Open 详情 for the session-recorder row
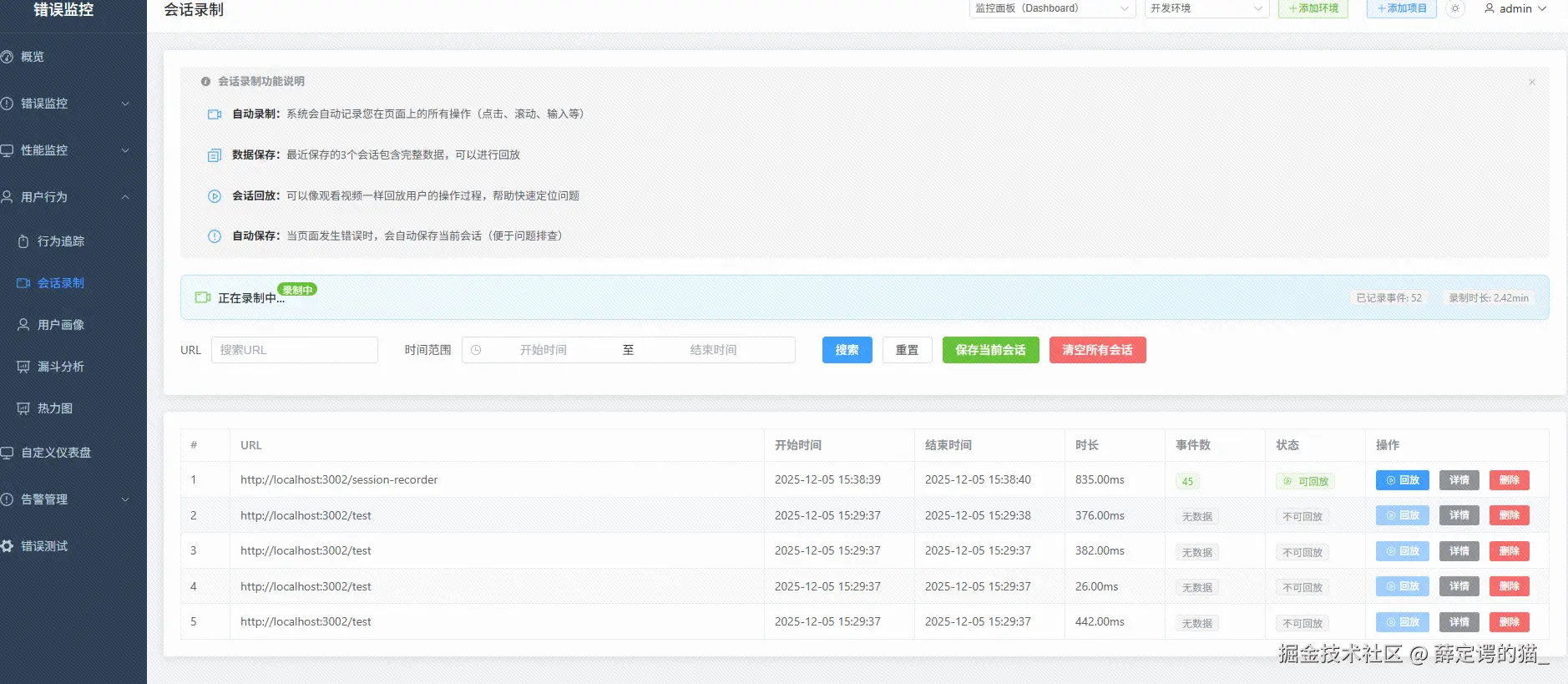The width and height of the screenshot is (1568, 684). pos(1459,480)
